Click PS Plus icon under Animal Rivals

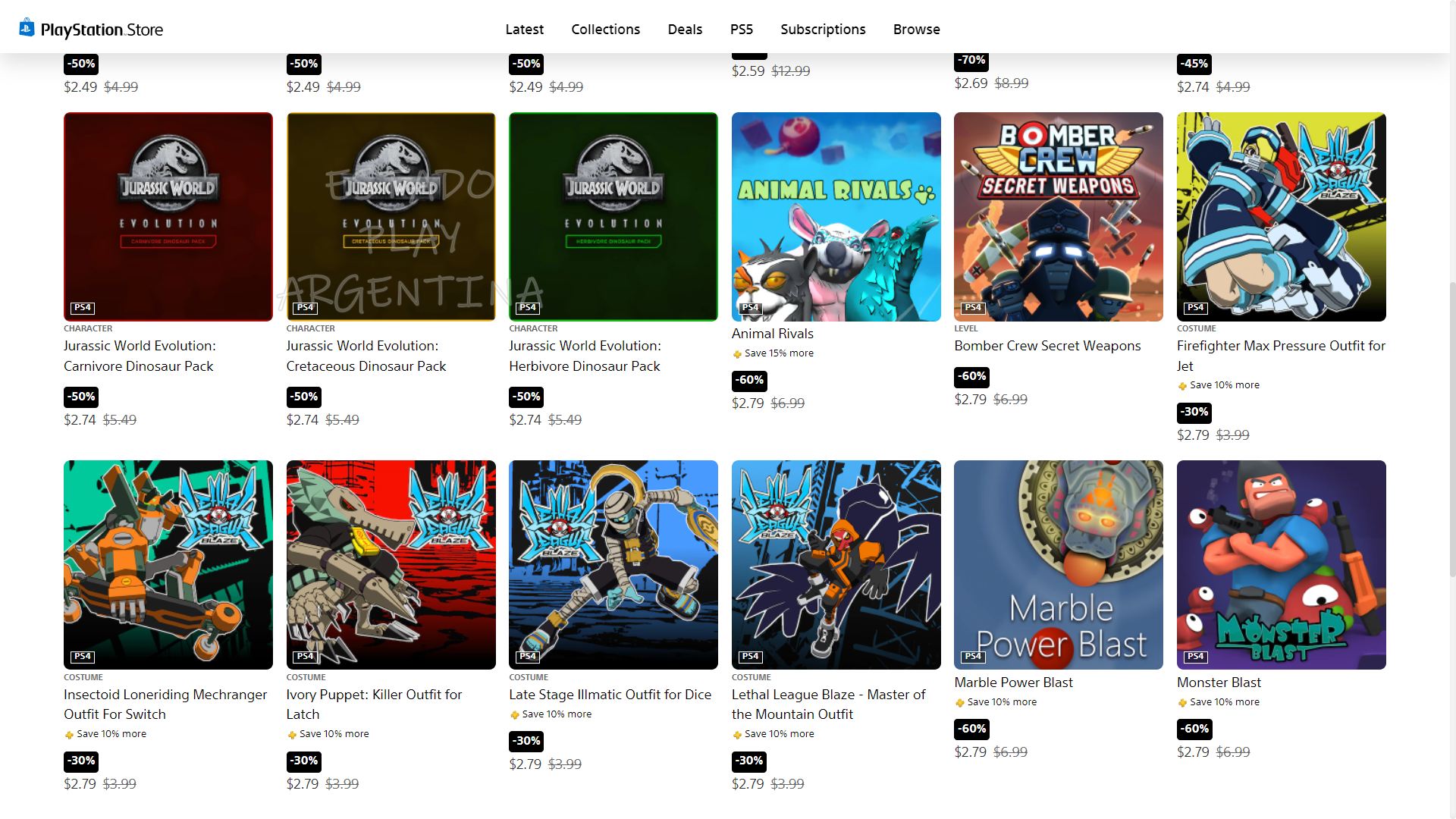pyautogui.click(x=737, y=354)
